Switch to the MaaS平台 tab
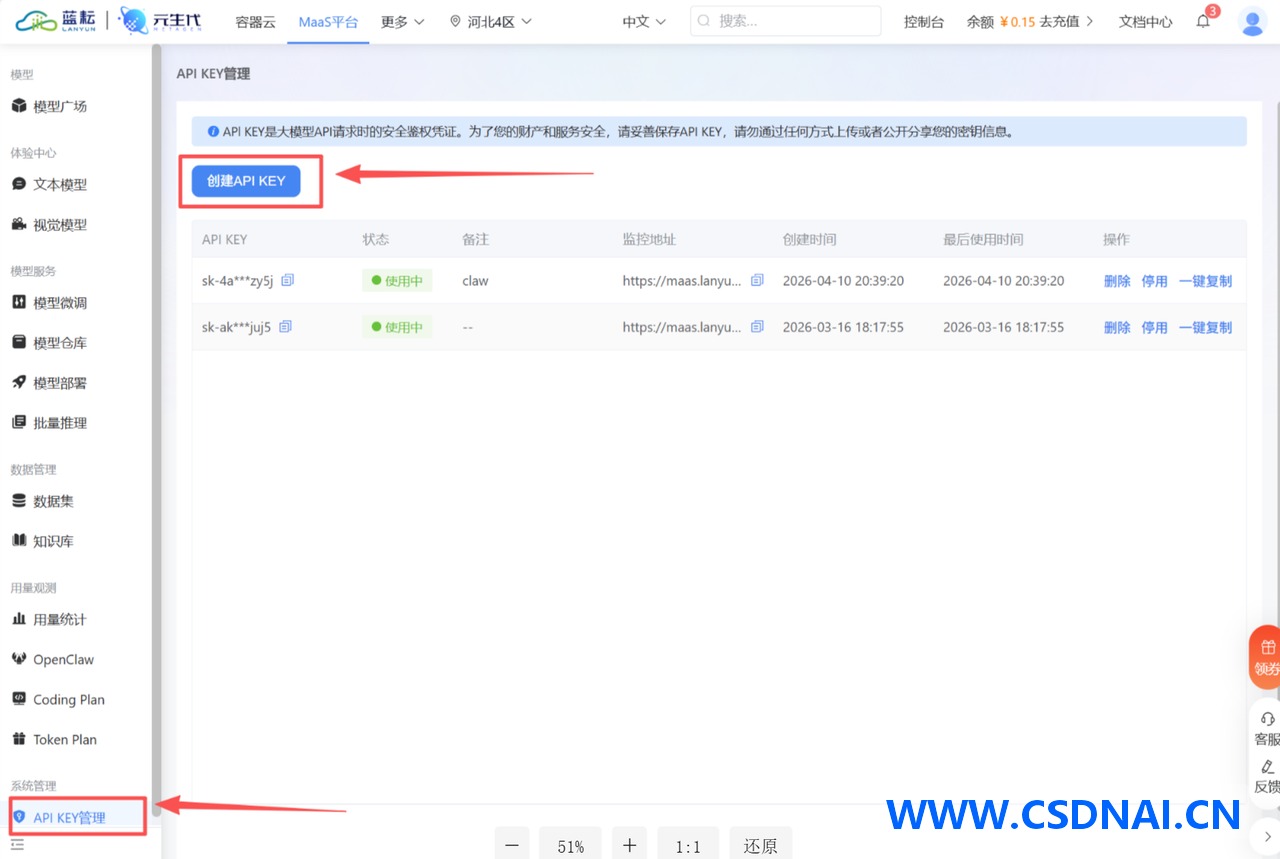The height and width of the screenshot is (859, 1280). pyautogui.click(x=328, y=22)
